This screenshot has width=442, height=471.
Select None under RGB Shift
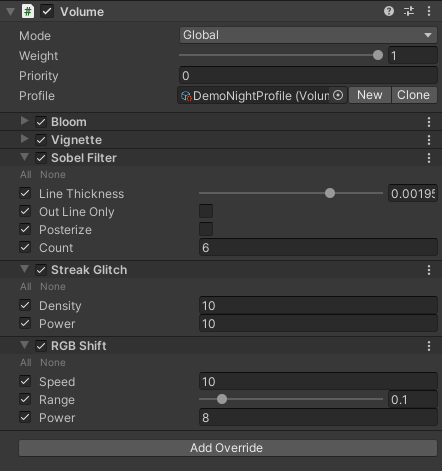[x=53, y=363]
